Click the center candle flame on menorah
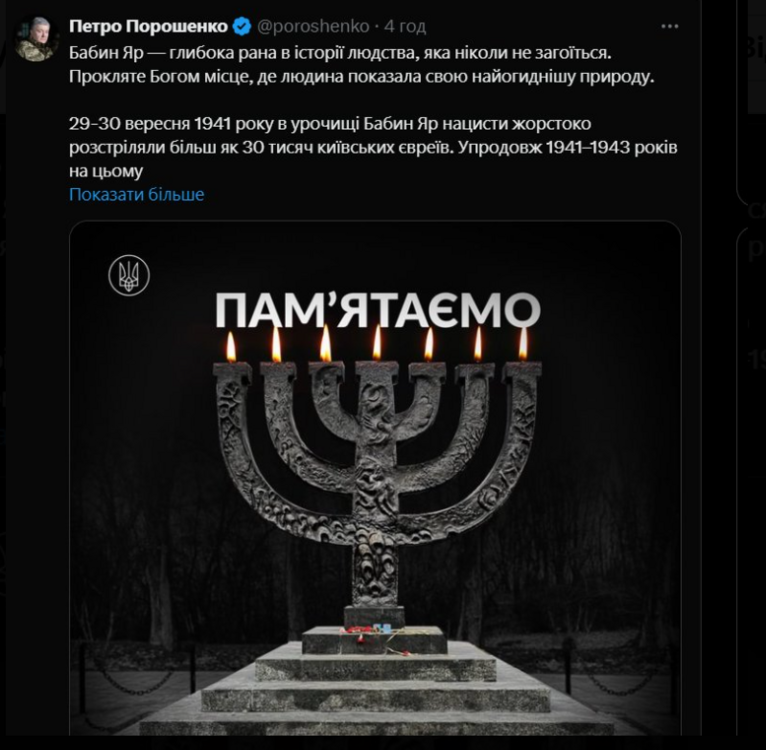Image resolution: width=766 pixels, height=750 pixels. tap(377, 343)
